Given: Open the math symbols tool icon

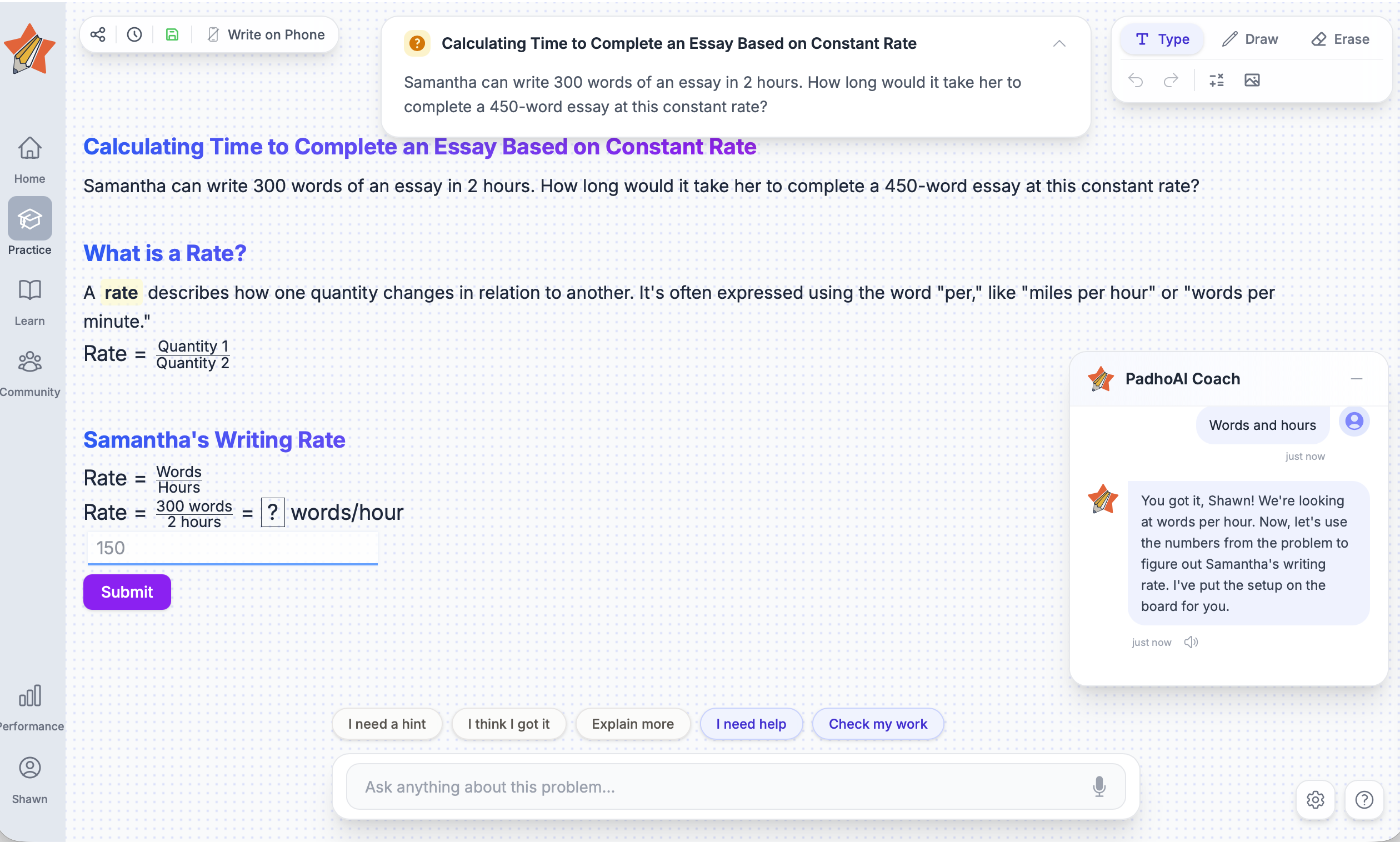Looking at the screenshot, I should (x=1217, y=80).
